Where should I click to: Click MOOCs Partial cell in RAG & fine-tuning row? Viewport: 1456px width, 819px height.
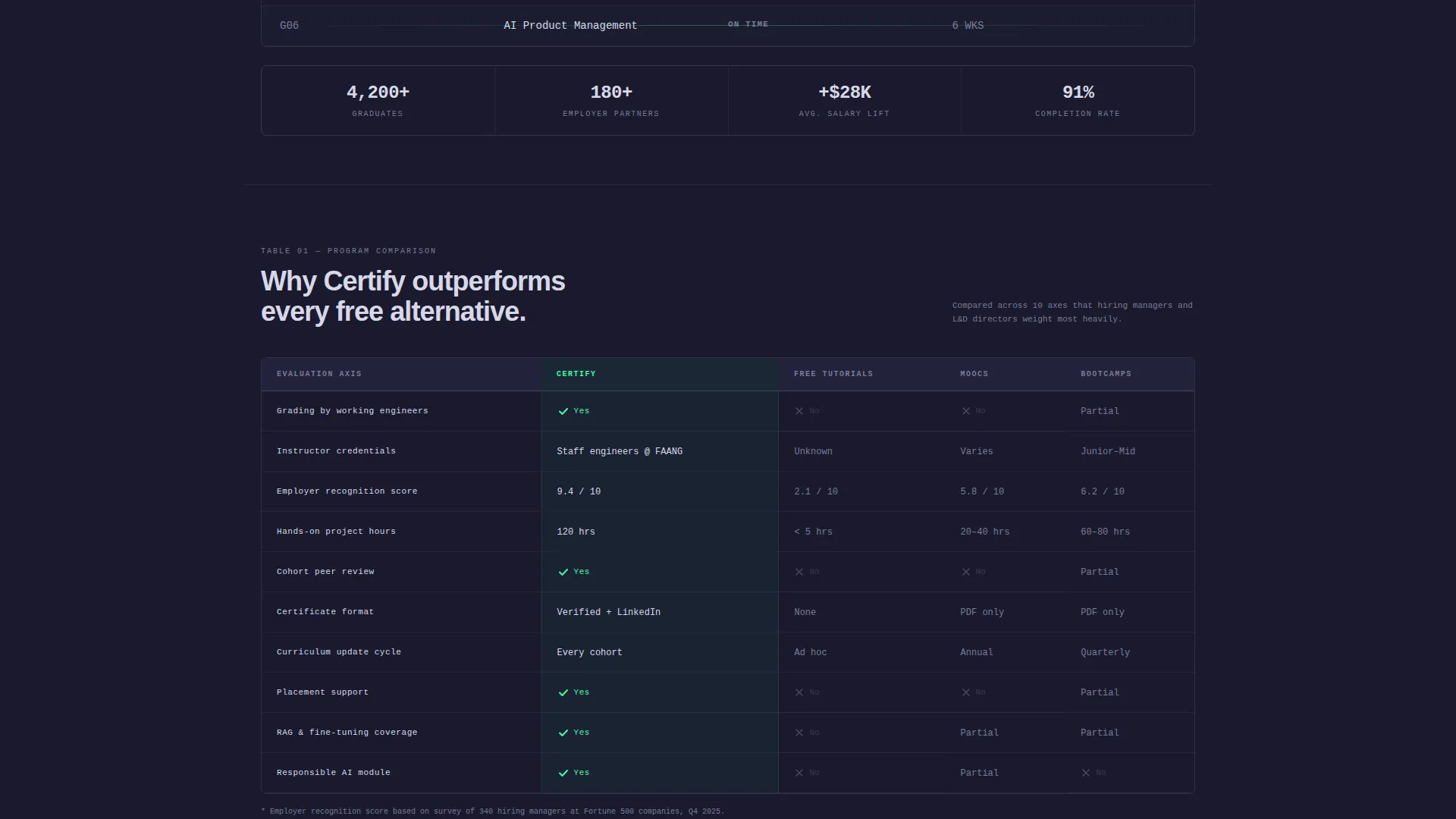click(x=979, y=733)
